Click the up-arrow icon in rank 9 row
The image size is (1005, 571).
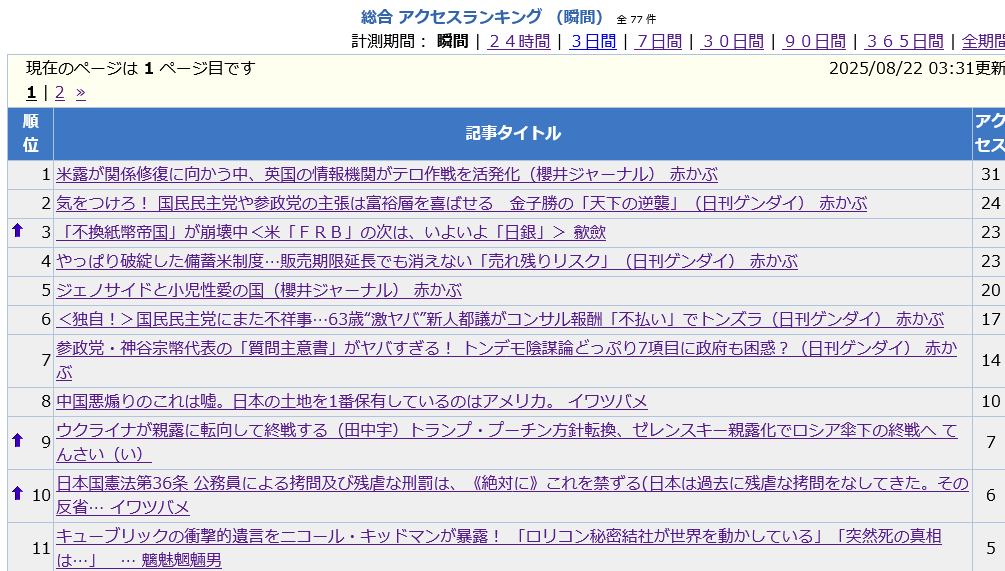(x=17, y=440)
